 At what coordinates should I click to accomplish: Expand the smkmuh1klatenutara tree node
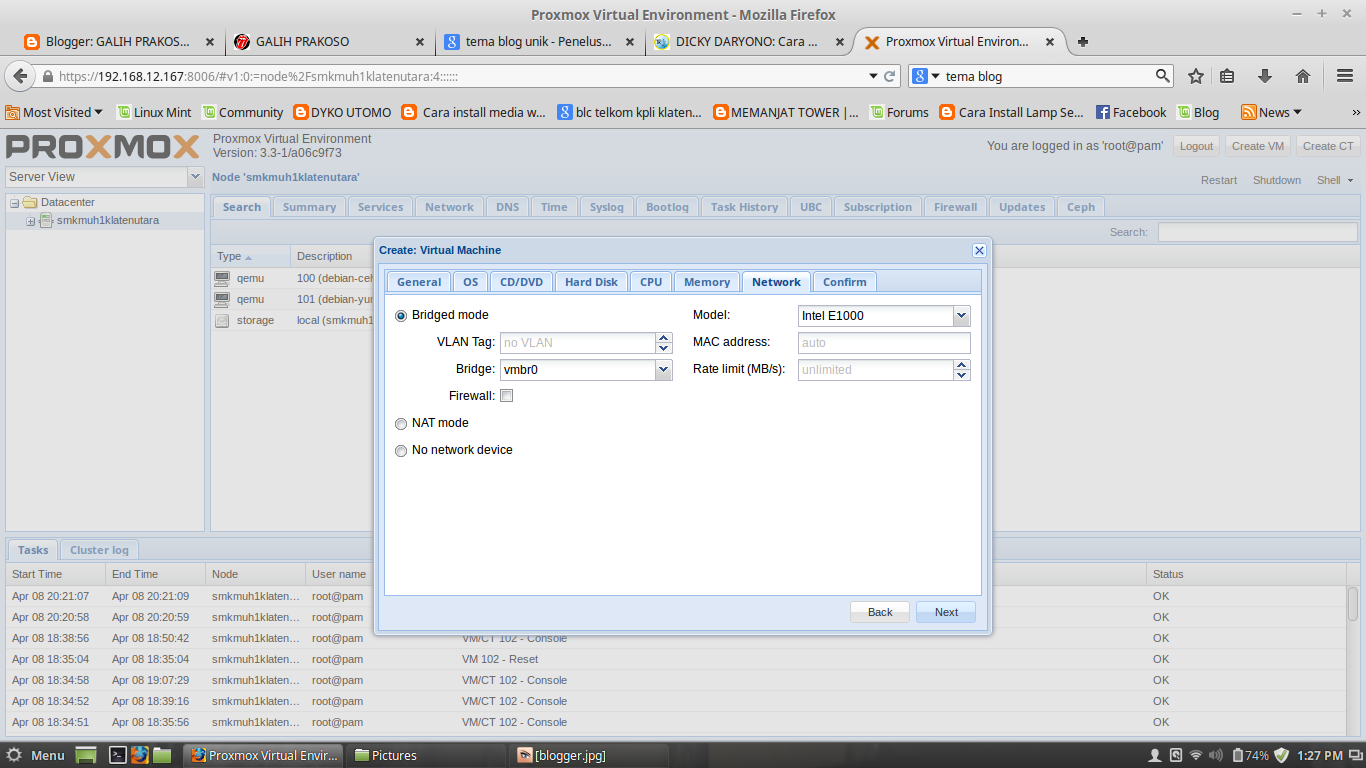point(31,221)
